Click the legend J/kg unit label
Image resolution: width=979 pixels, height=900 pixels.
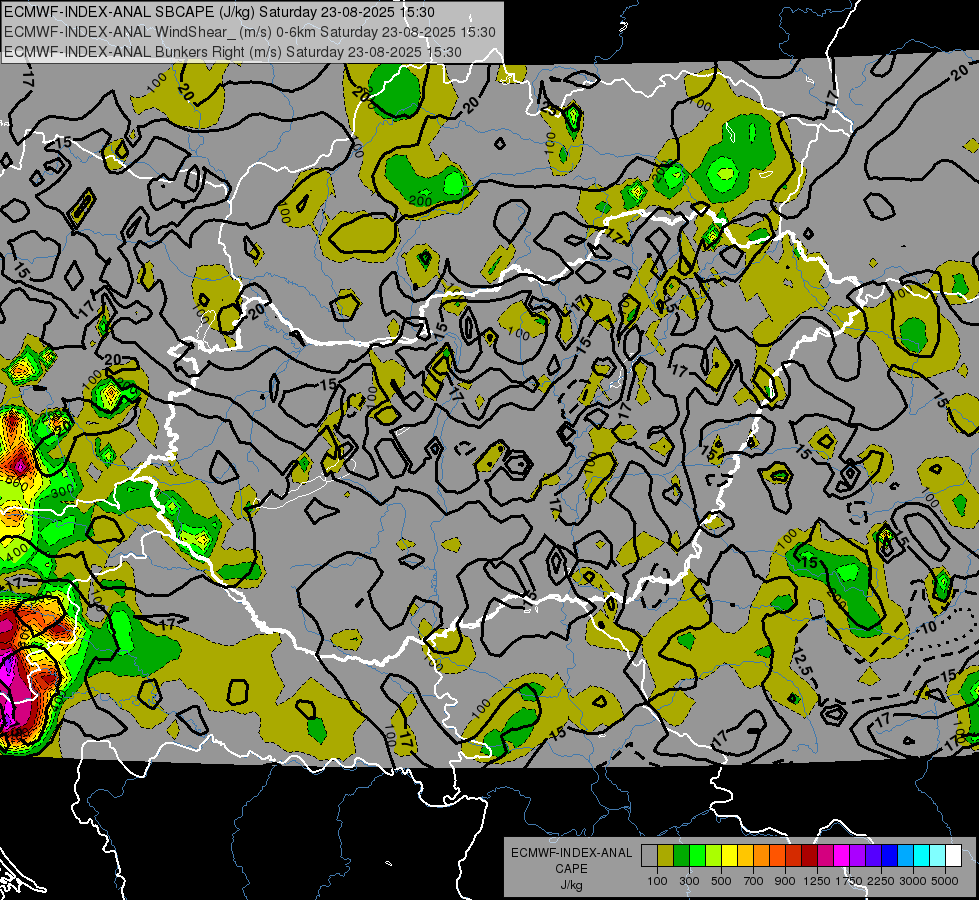point(571,885)
